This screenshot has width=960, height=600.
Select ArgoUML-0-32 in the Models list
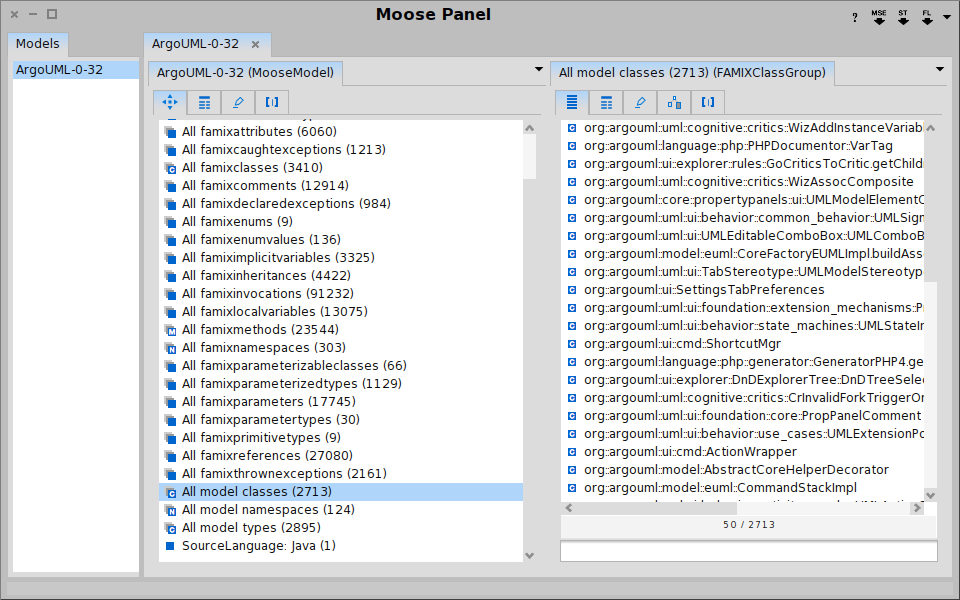pos(76,70)
